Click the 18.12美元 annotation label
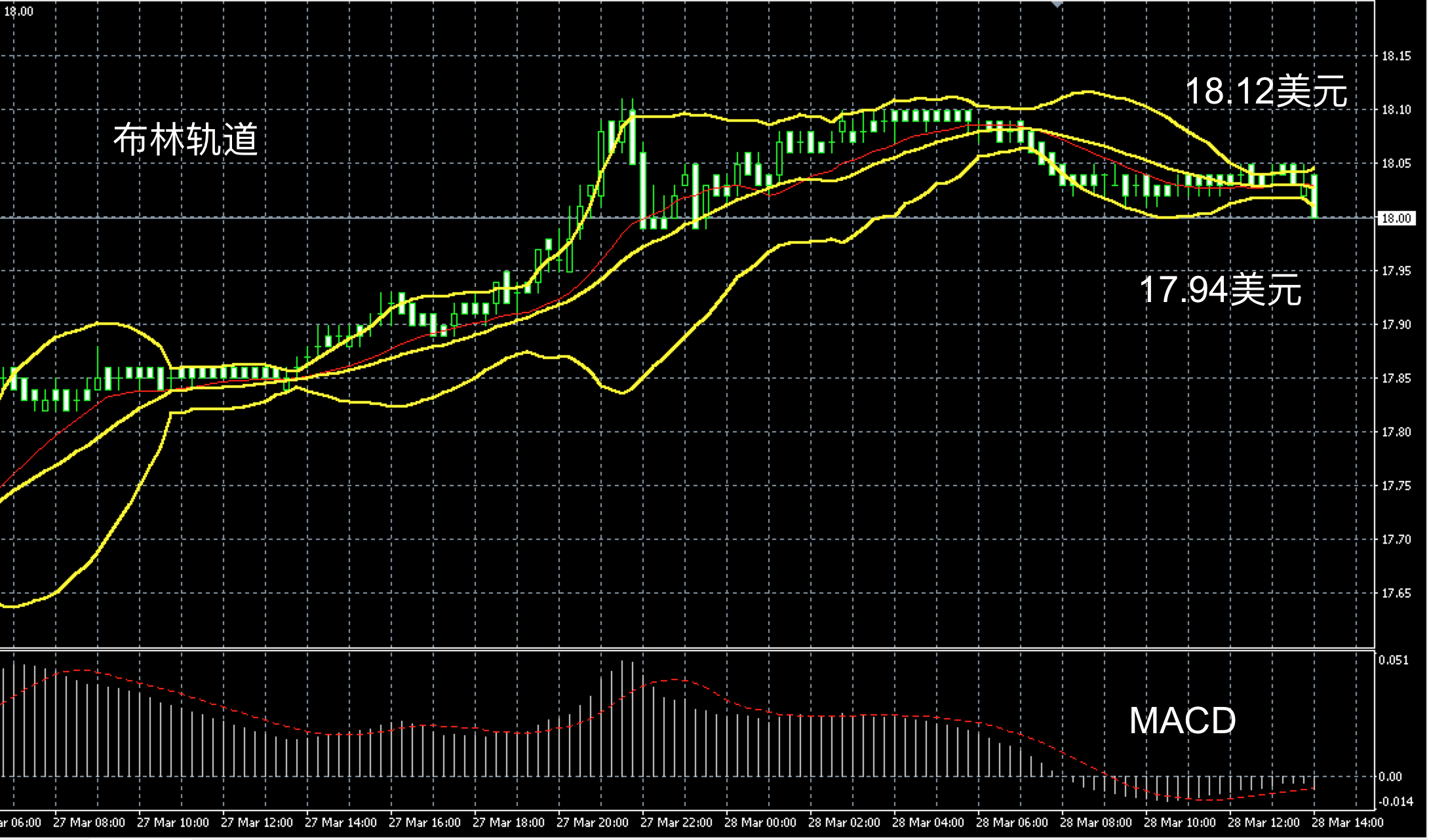The width and height of the screenshot is (1429, 840). [x=1266, y=91]
